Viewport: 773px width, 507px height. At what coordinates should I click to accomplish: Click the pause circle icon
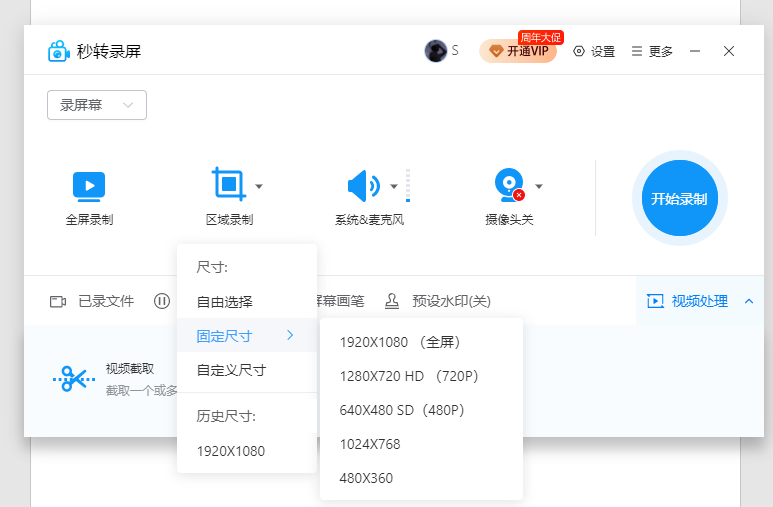pos(162,301)
